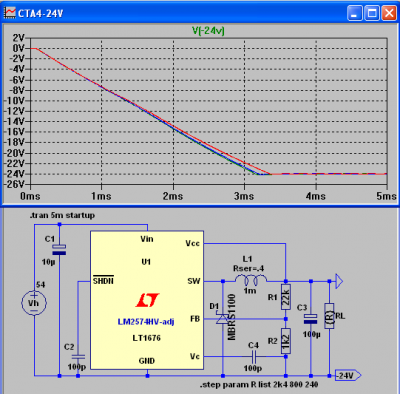
Task: Click the U1 reference designator
Action: click(x=146, y=262)
